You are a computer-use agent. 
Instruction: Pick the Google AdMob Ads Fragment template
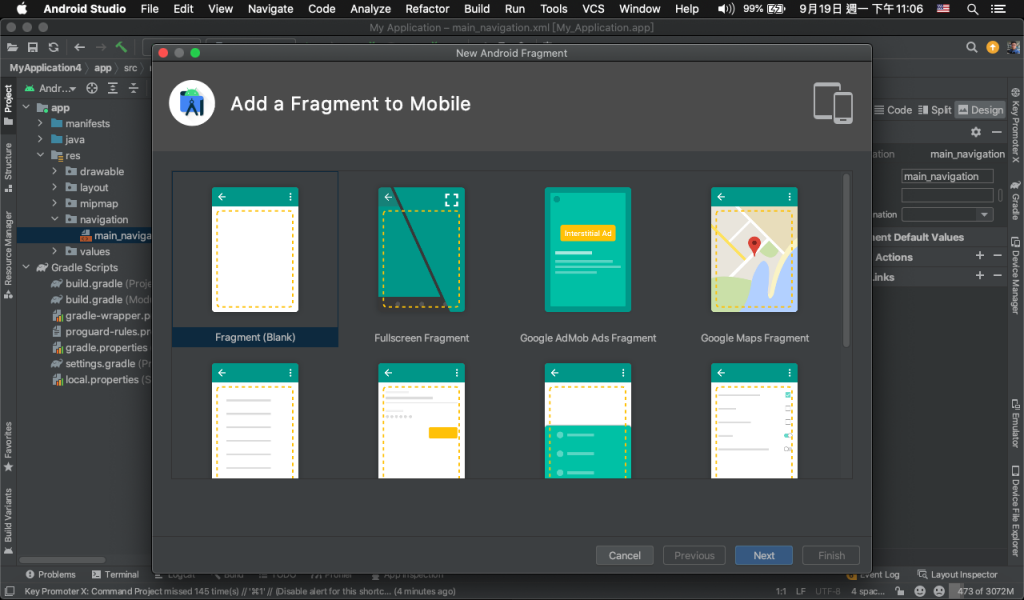(588, 259)
